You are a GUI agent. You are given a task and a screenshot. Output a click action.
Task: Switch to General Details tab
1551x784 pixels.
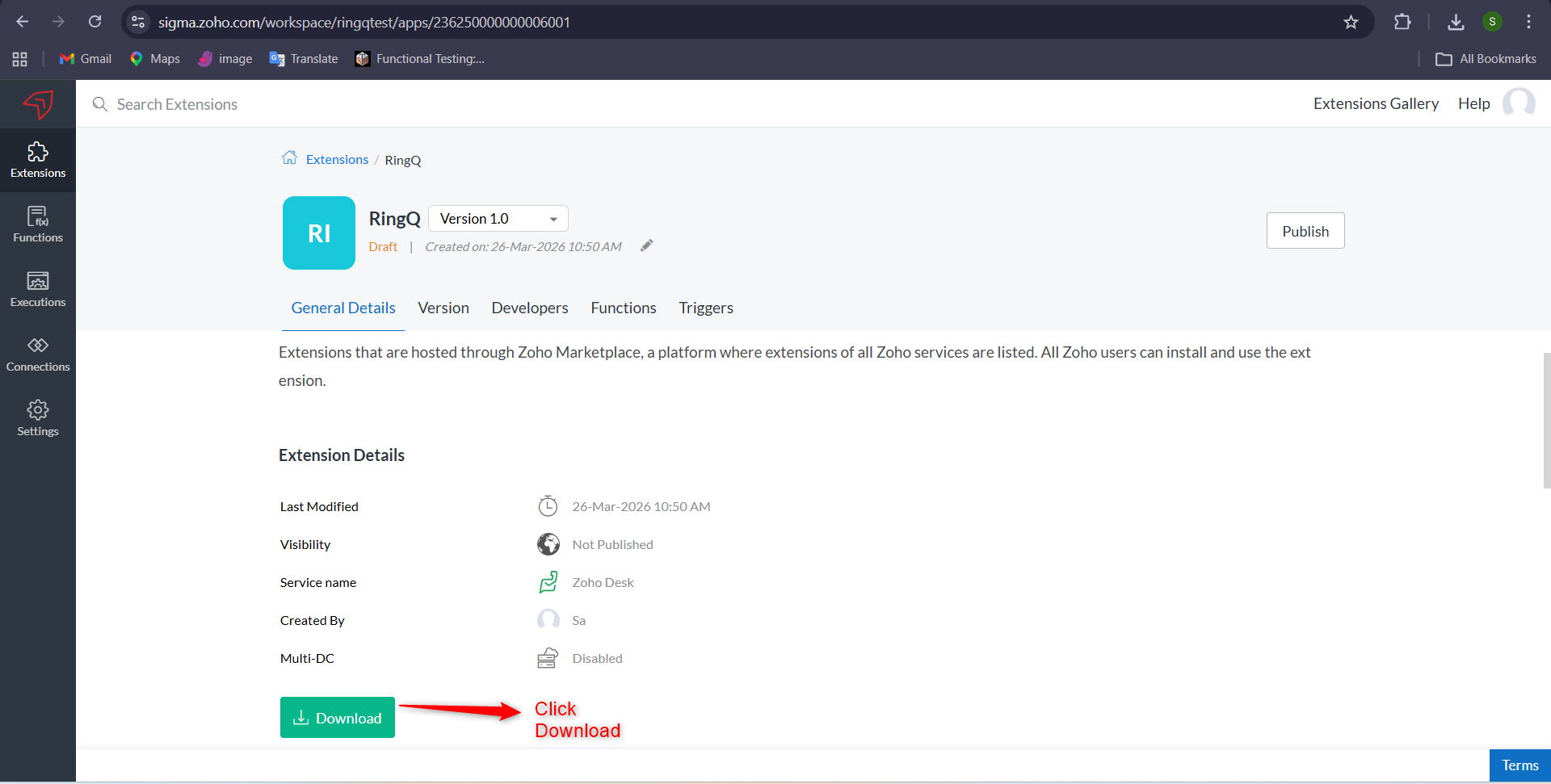[x=343, y=308]
